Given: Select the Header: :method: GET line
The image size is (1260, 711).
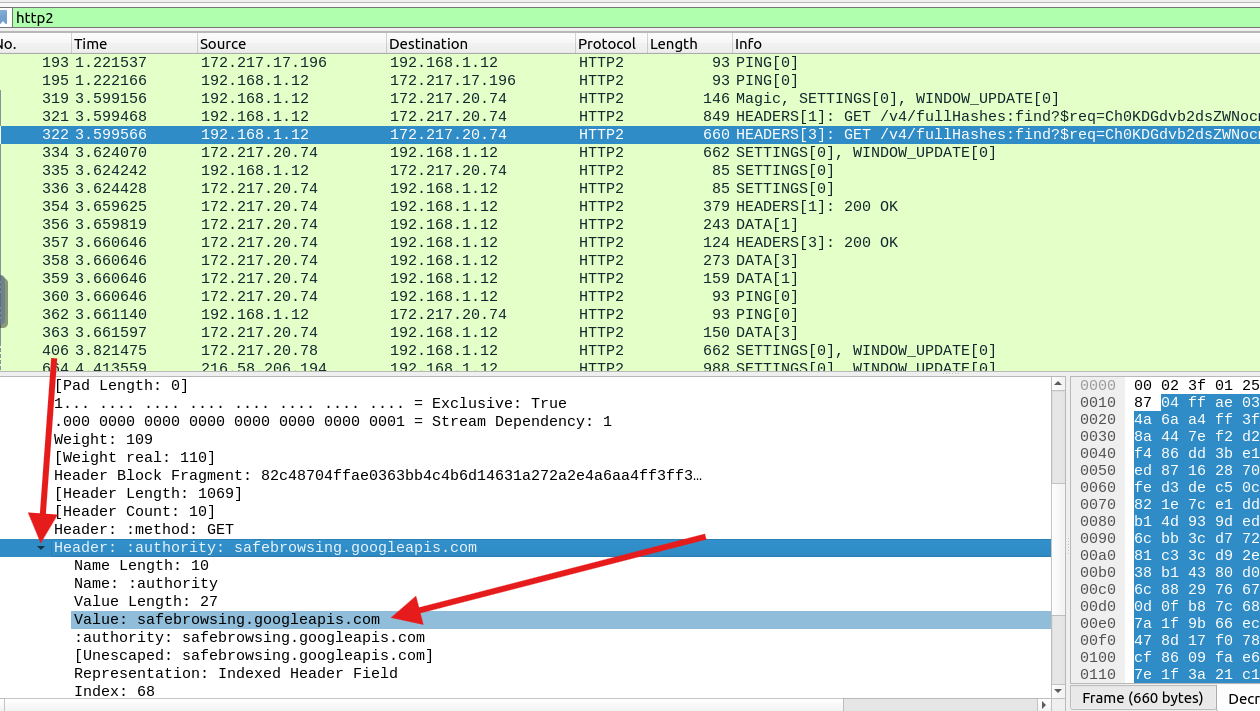Looking at the screenshot, I should pyautogui.click(x=144, y=530).
